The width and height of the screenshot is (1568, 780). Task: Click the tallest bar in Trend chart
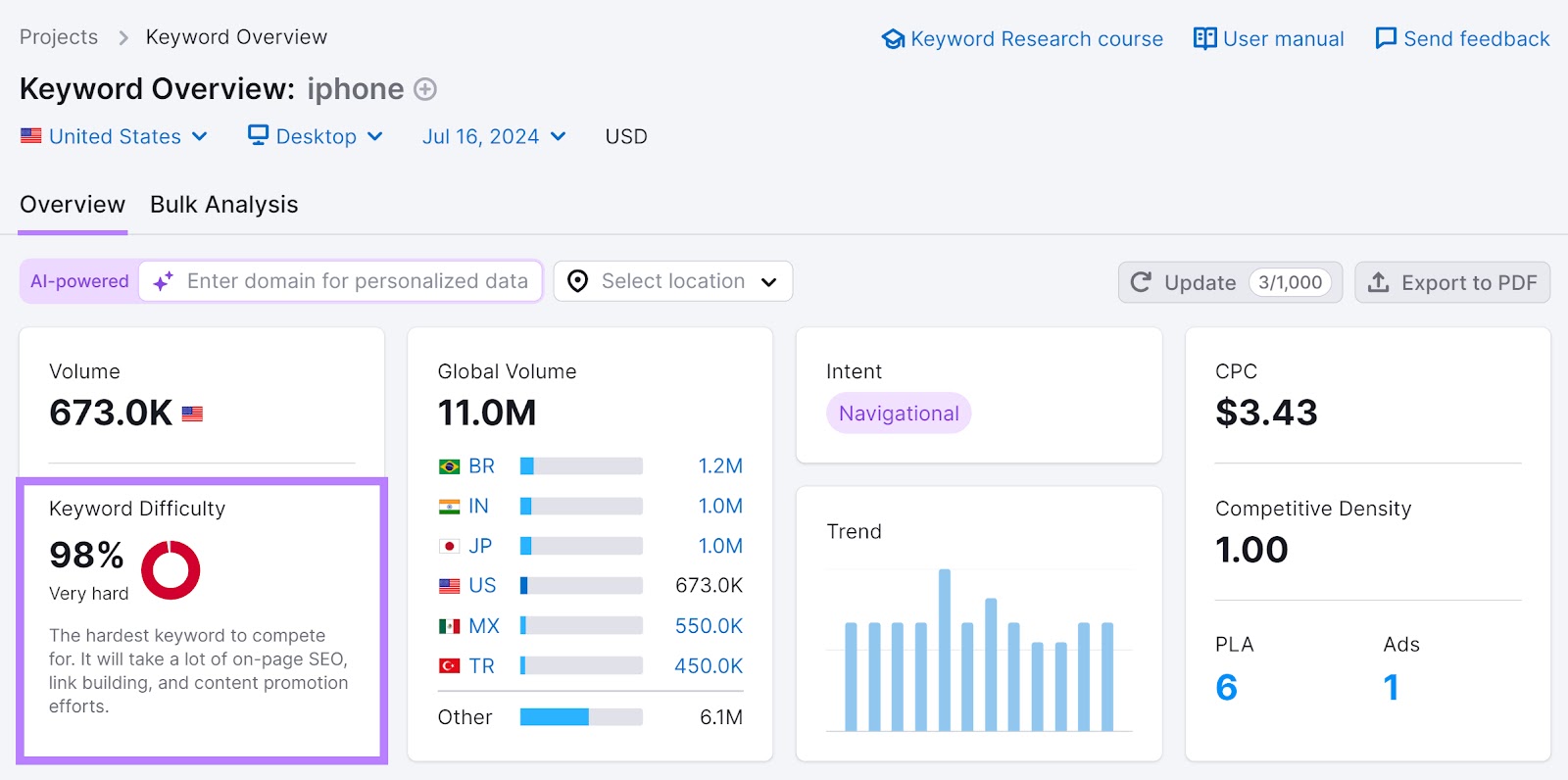945,649
